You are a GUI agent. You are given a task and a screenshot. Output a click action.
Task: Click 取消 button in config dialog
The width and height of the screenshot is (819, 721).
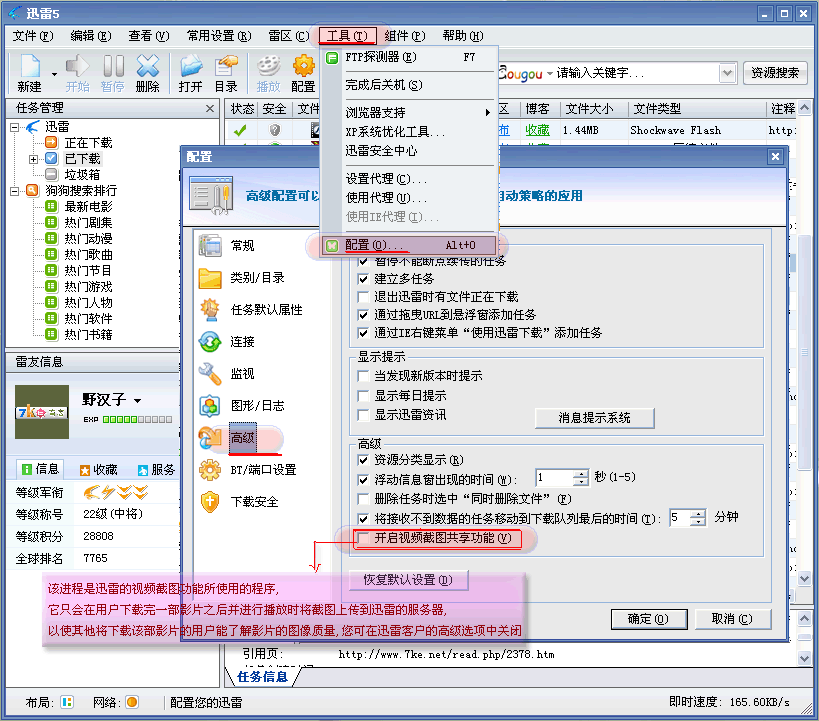[x=732, y=619]
